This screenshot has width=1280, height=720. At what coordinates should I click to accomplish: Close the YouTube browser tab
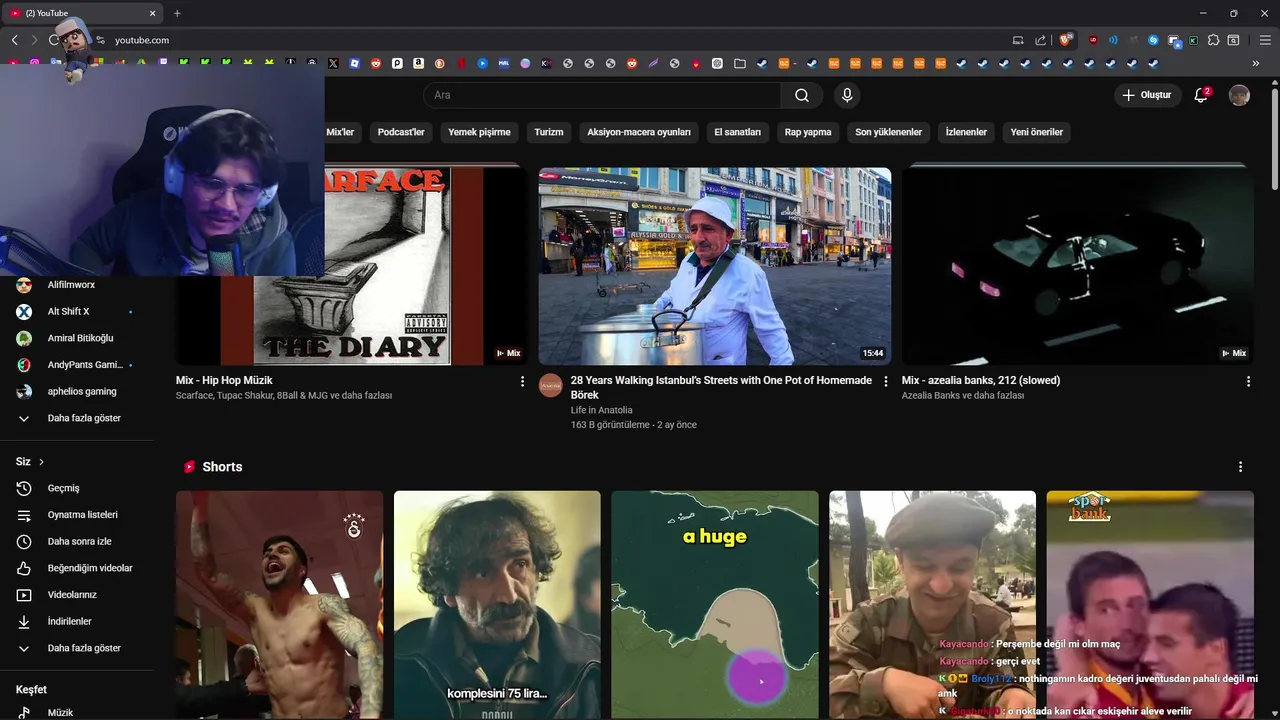(152, 13)
